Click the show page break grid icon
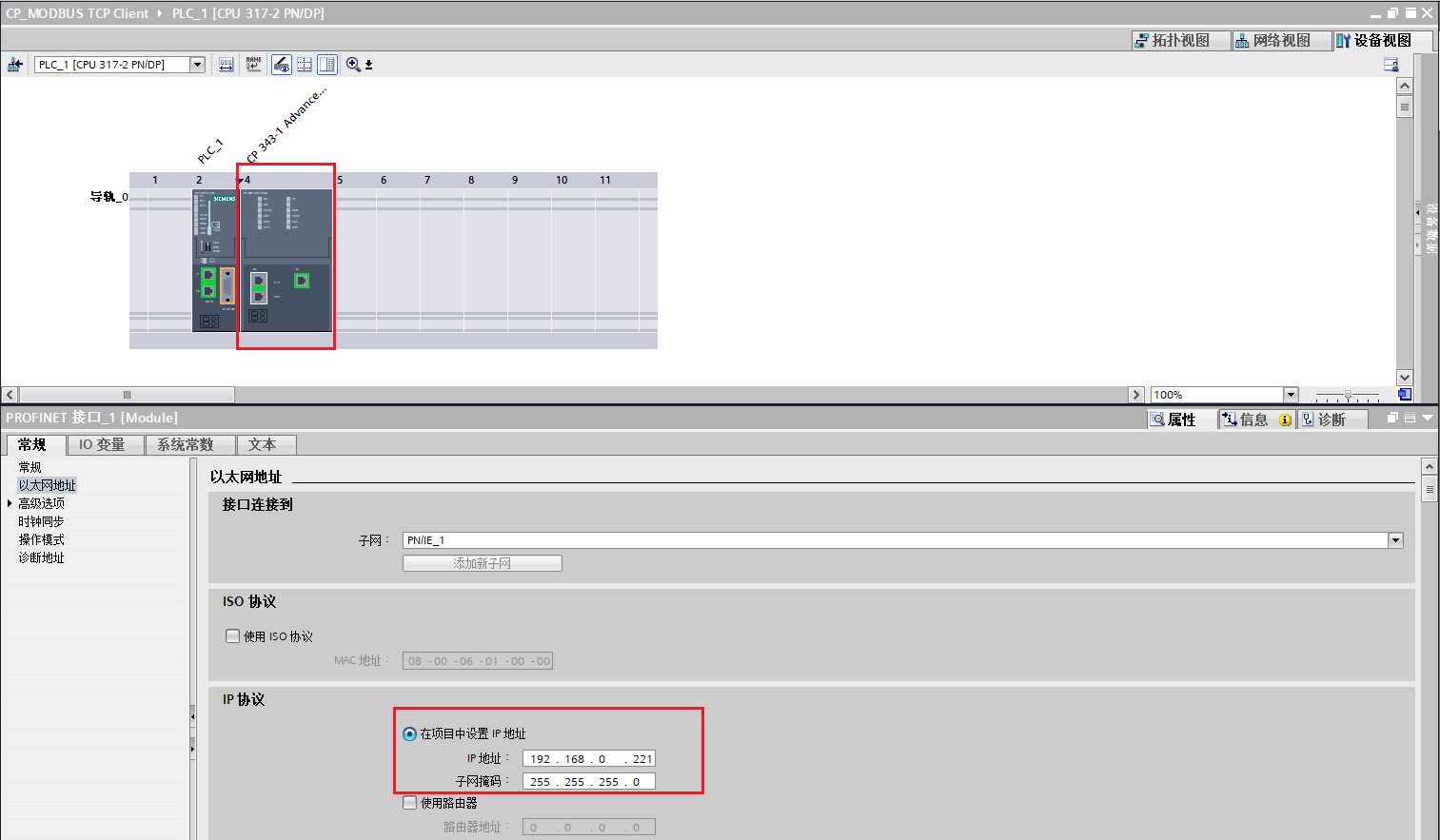 [305, 65]
